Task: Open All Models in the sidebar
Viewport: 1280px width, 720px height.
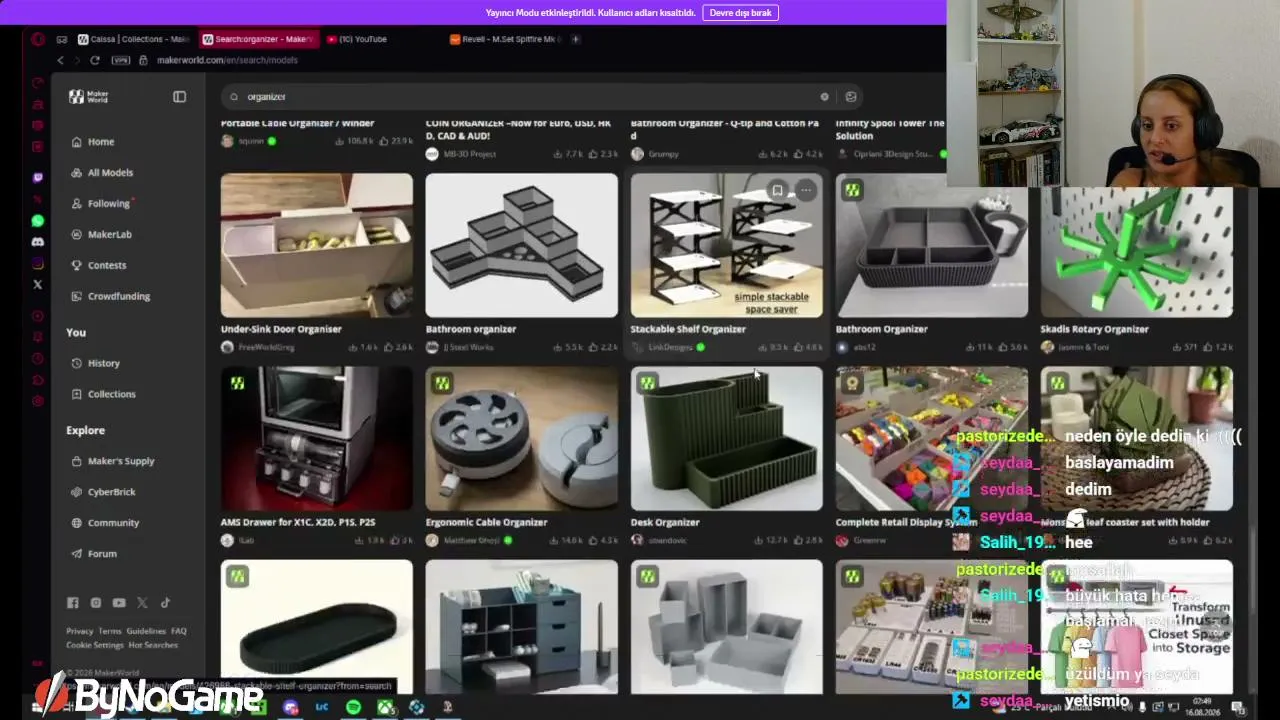Action: (110, 173)
